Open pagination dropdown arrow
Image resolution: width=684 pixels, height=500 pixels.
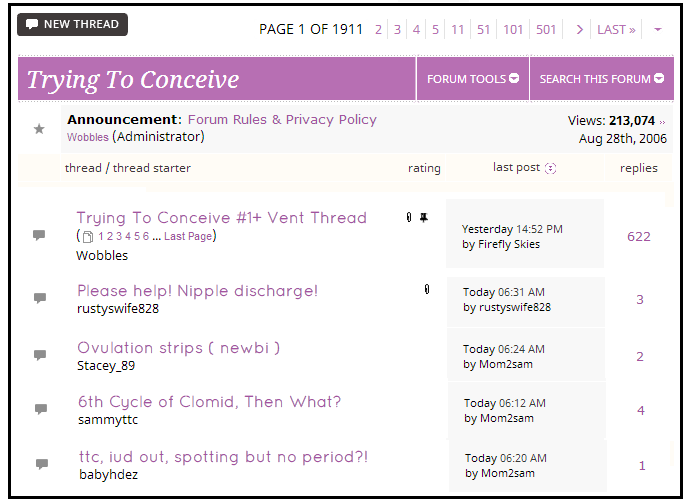click(x=658, y=30)
